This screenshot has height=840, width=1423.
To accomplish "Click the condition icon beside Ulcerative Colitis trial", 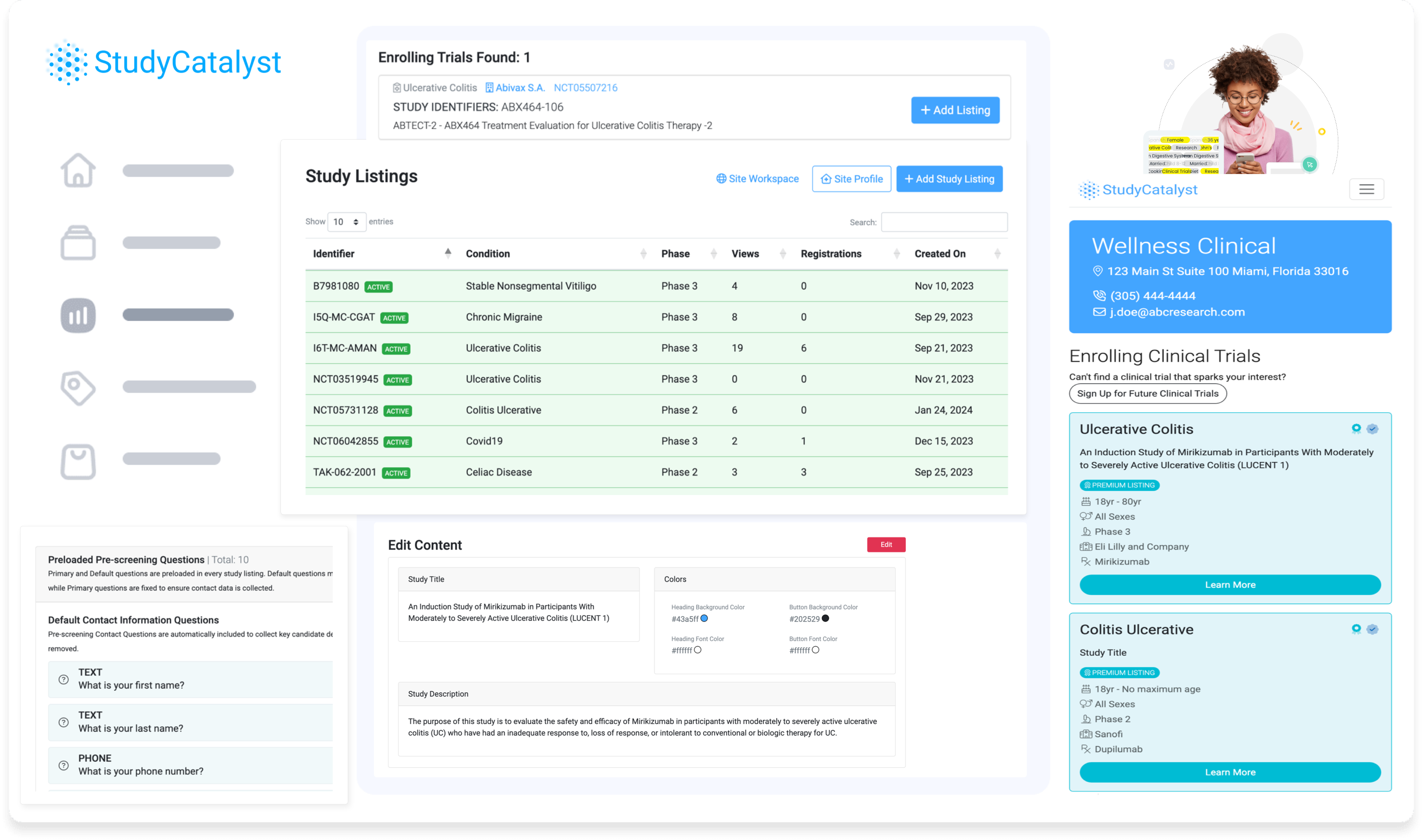I will tap(397, 88).
